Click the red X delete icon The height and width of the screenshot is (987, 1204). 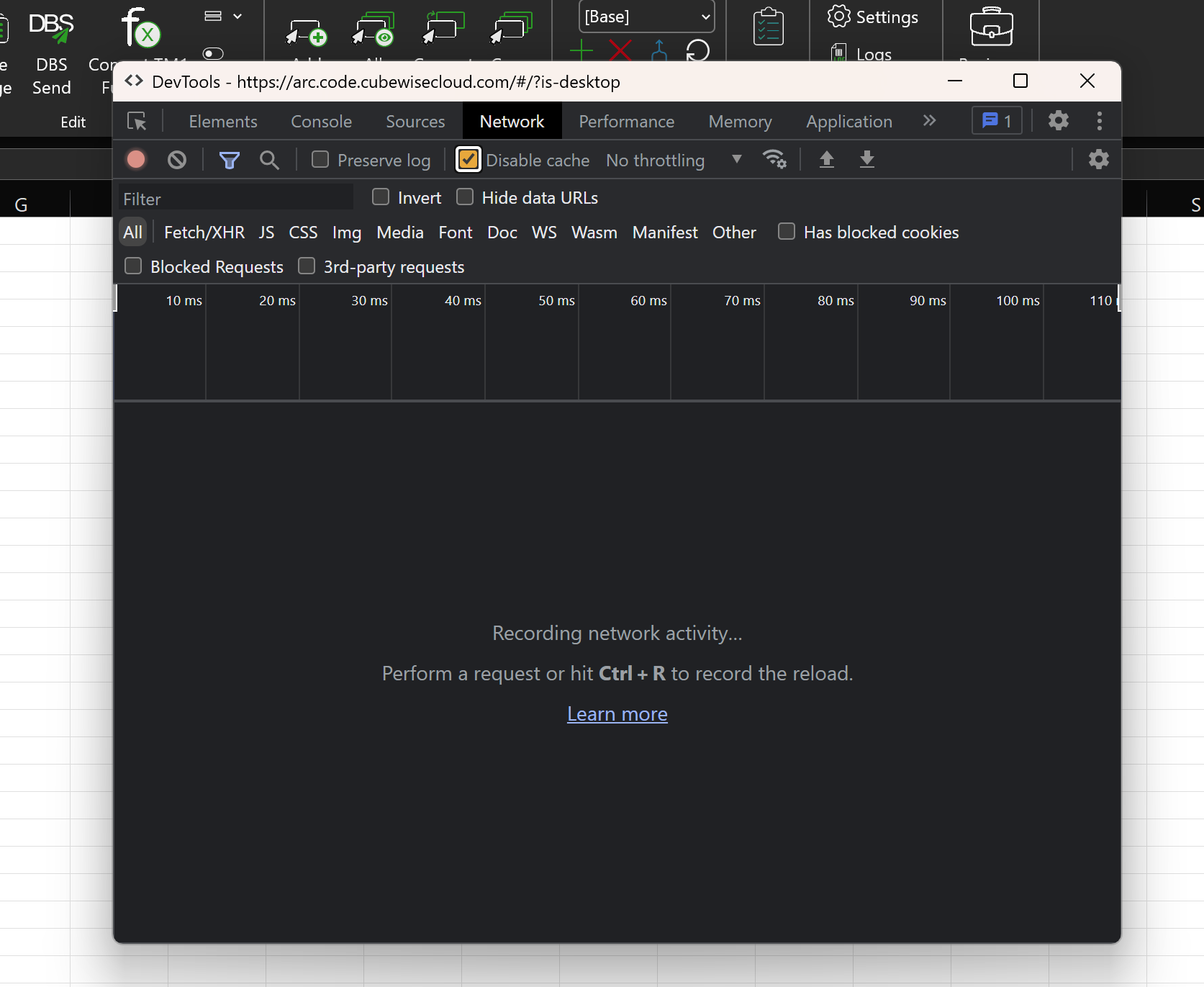[620, 50]
